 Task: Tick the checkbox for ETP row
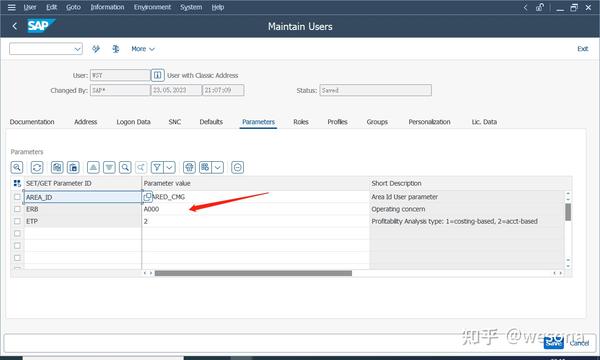tap(17, 221)
